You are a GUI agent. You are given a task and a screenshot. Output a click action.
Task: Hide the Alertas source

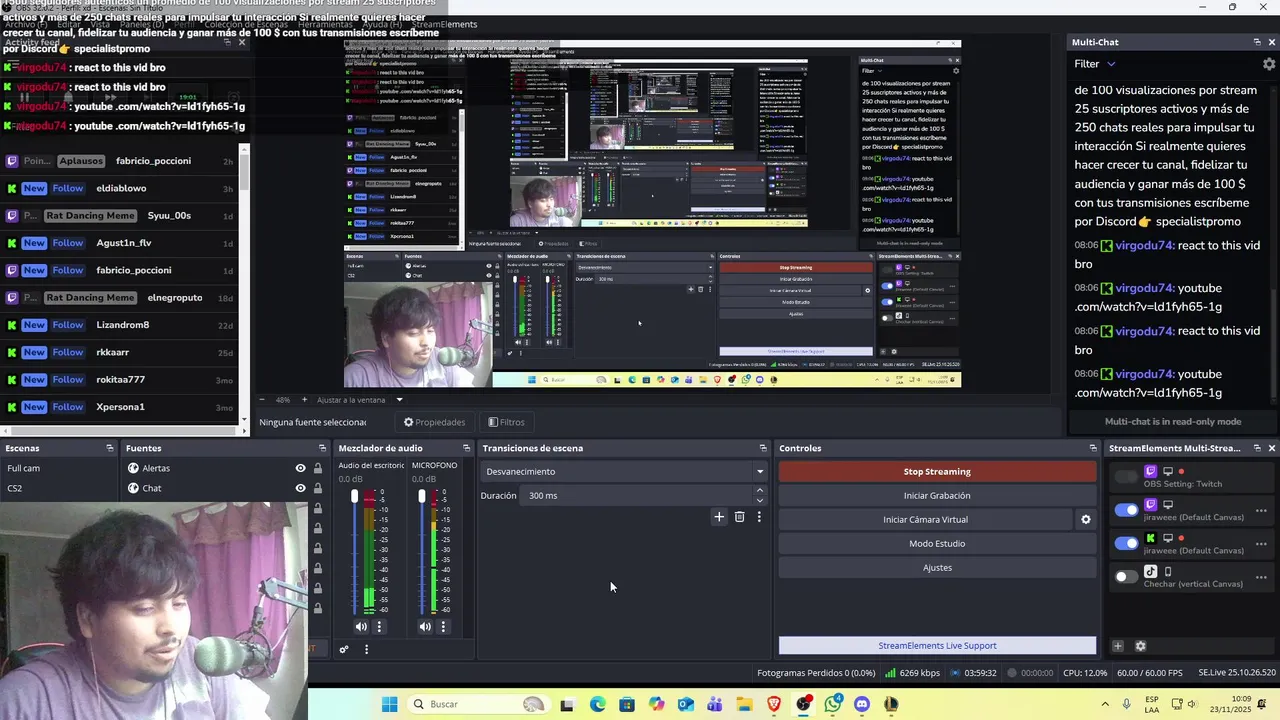[x=300, y=468]
